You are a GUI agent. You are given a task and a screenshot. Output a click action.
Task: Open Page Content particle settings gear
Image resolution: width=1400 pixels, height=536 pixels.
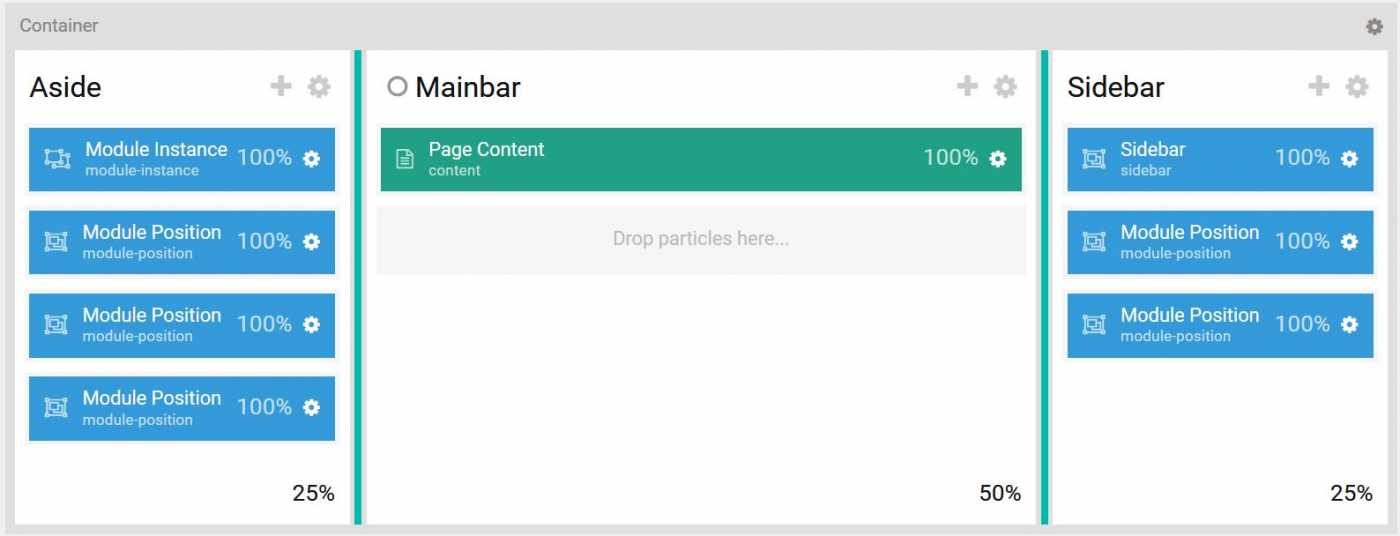[x=998, y=158]
